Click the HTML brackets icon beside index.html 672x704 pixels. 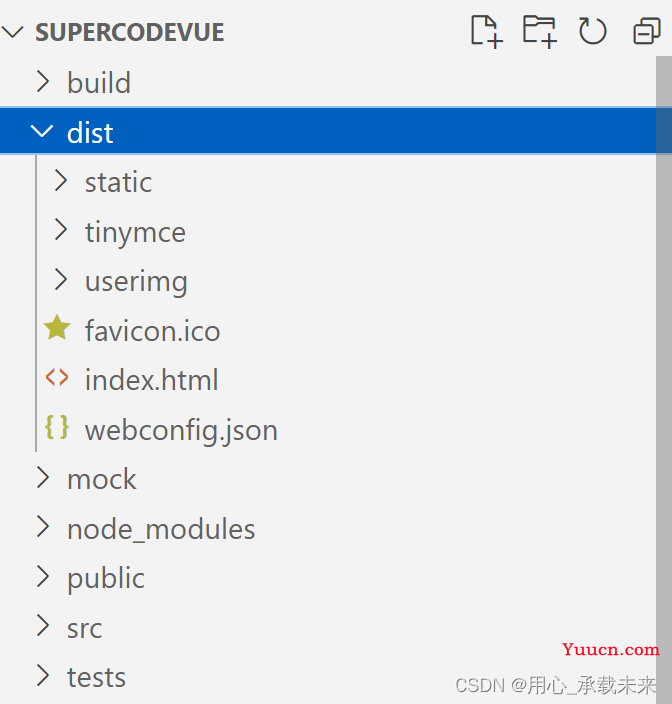[57, 378]
